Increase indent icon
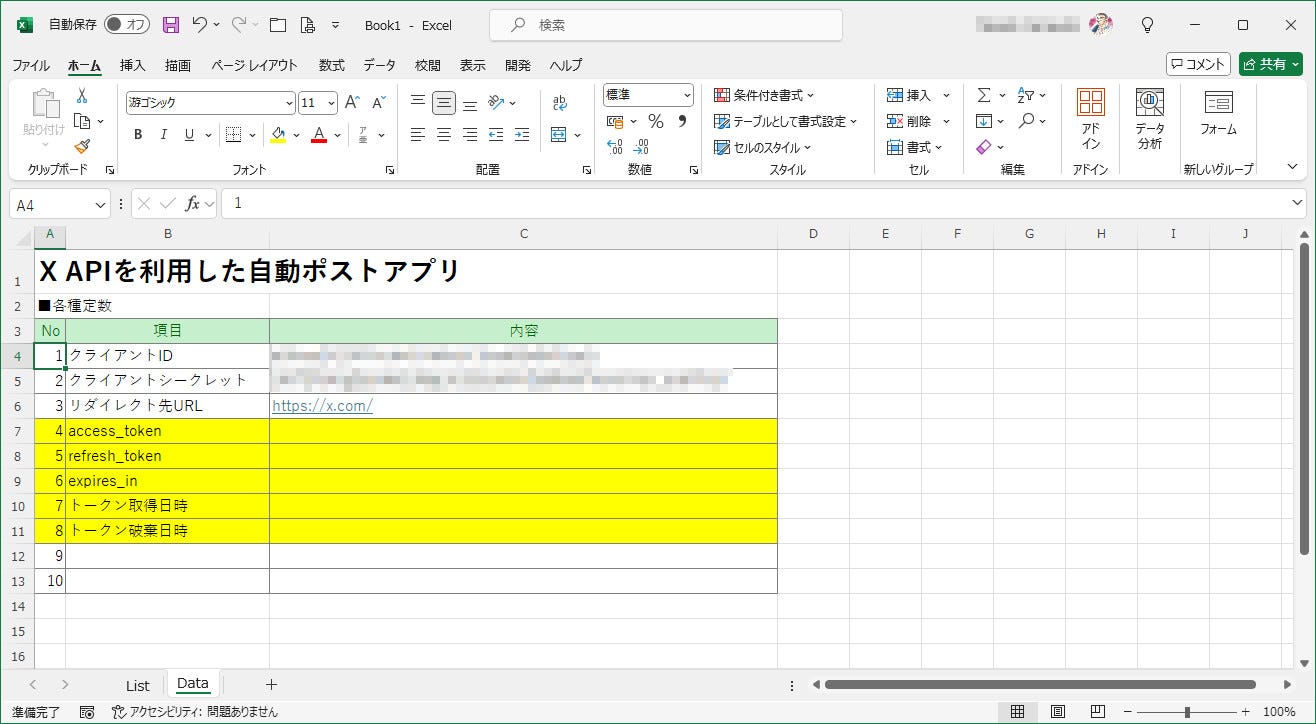The width and height of the screenshot is (1316, 724). tap(522, 135)
